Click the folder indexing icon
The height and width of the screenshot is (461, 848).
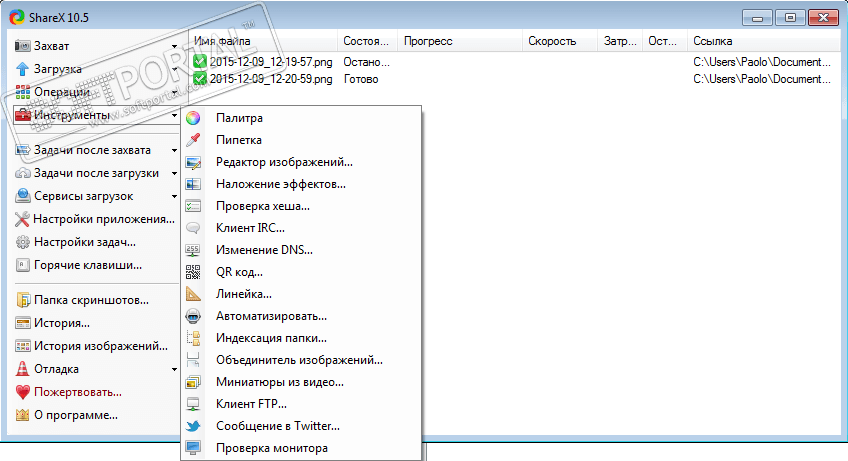click(193, 338)
